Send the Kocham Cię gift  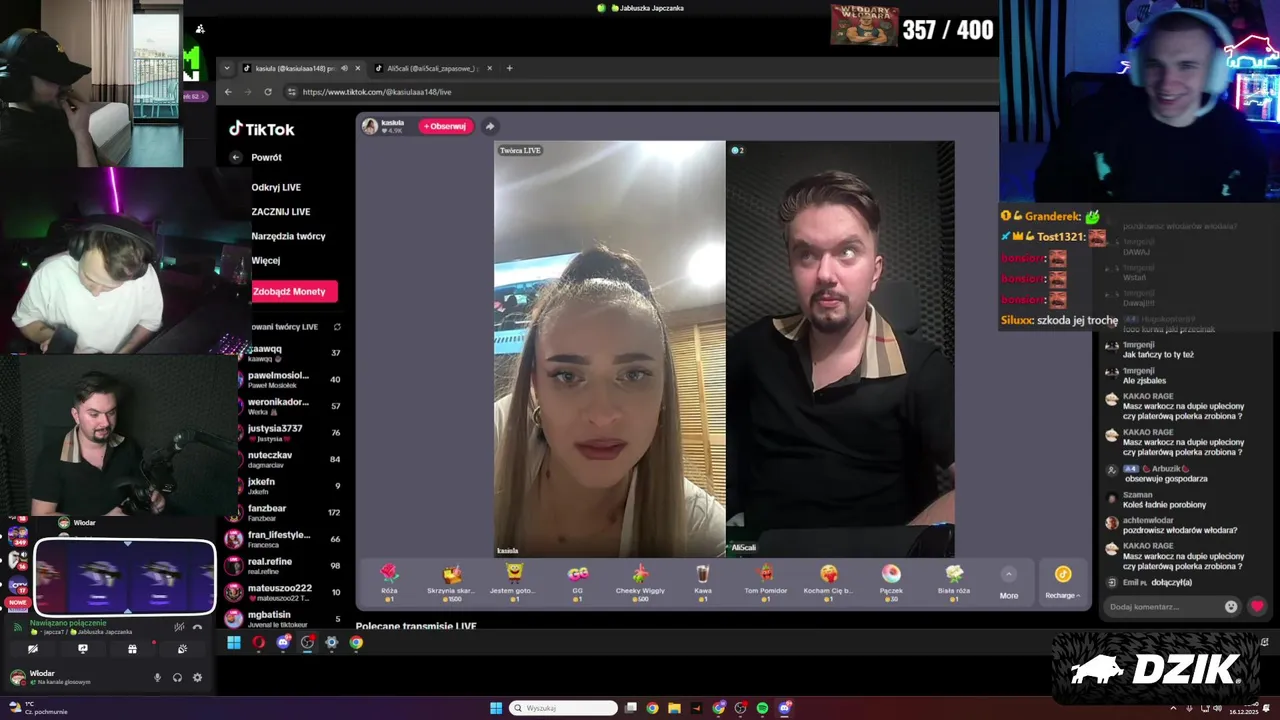coord(828,580)
